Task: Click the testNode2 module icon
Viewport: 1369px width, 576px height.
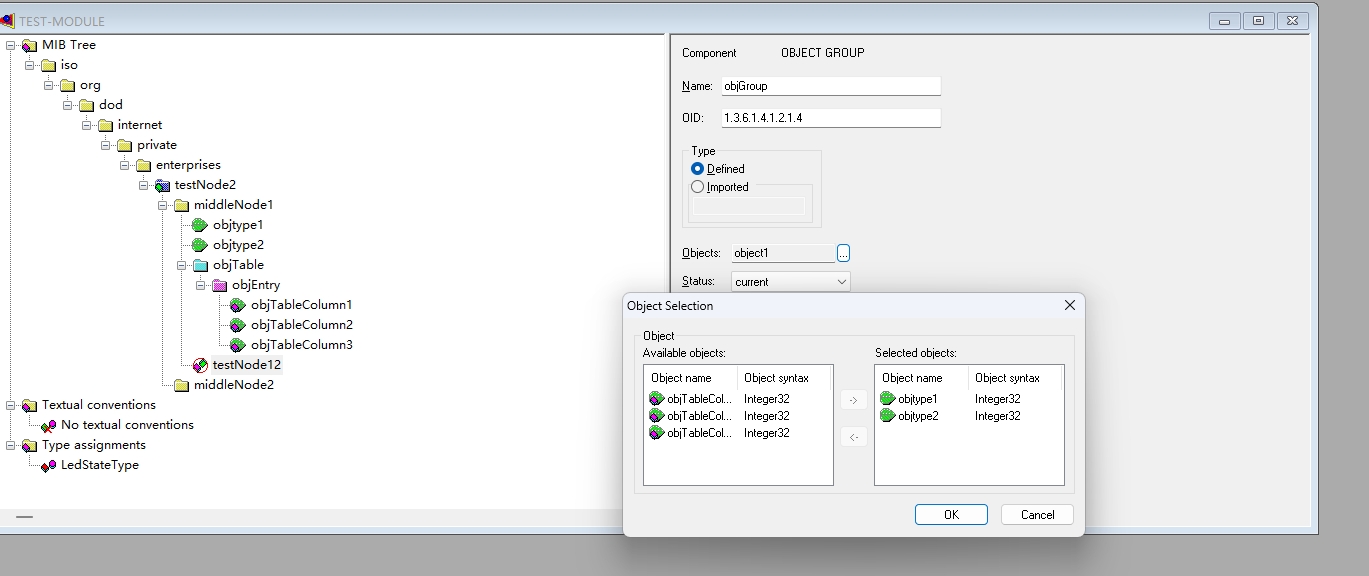Action: pos(162,185)
